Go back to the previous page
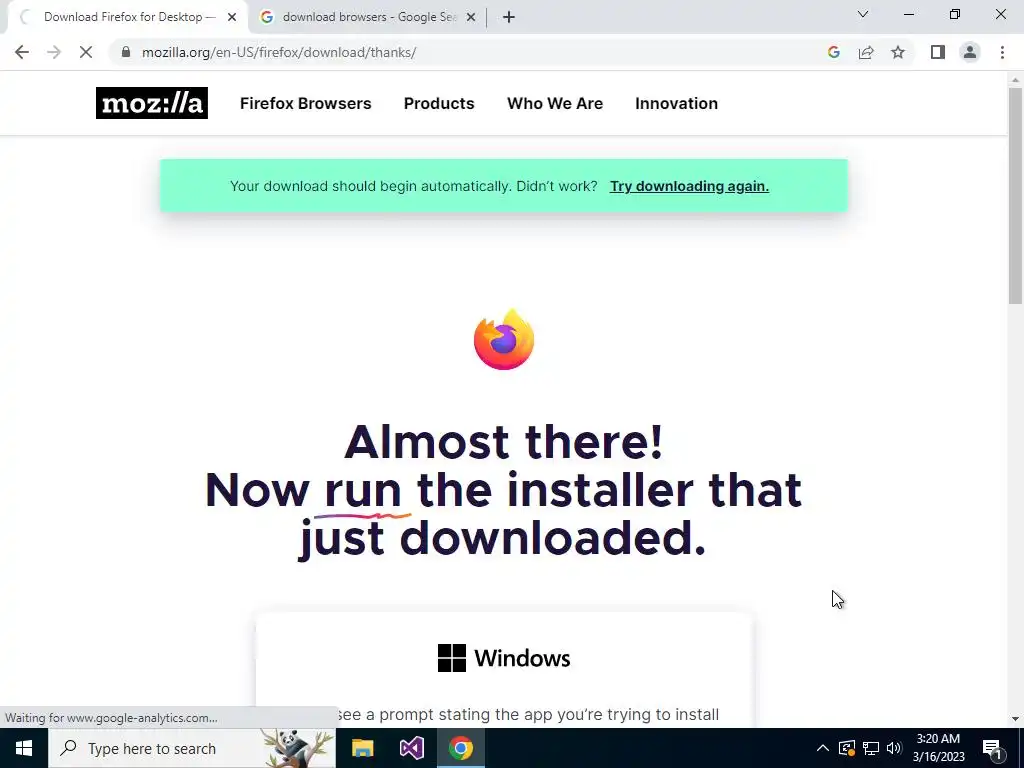The width and height of the screenshot is (1024, 768). [22, 52]
